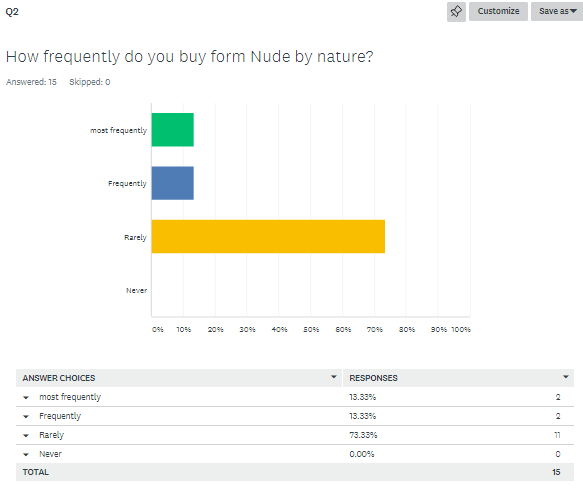Select the question title text

click(x=190, y=57)
